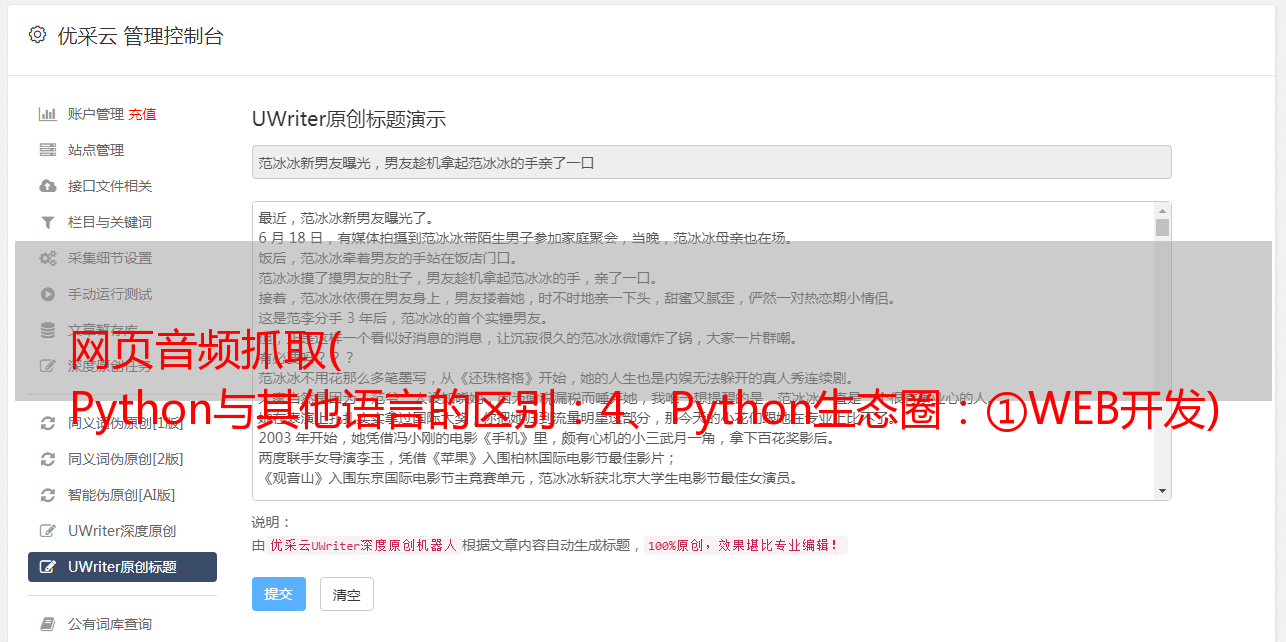
Task: Click the textarea scrollbar up arrow
Action: (x=1162, y=211)
